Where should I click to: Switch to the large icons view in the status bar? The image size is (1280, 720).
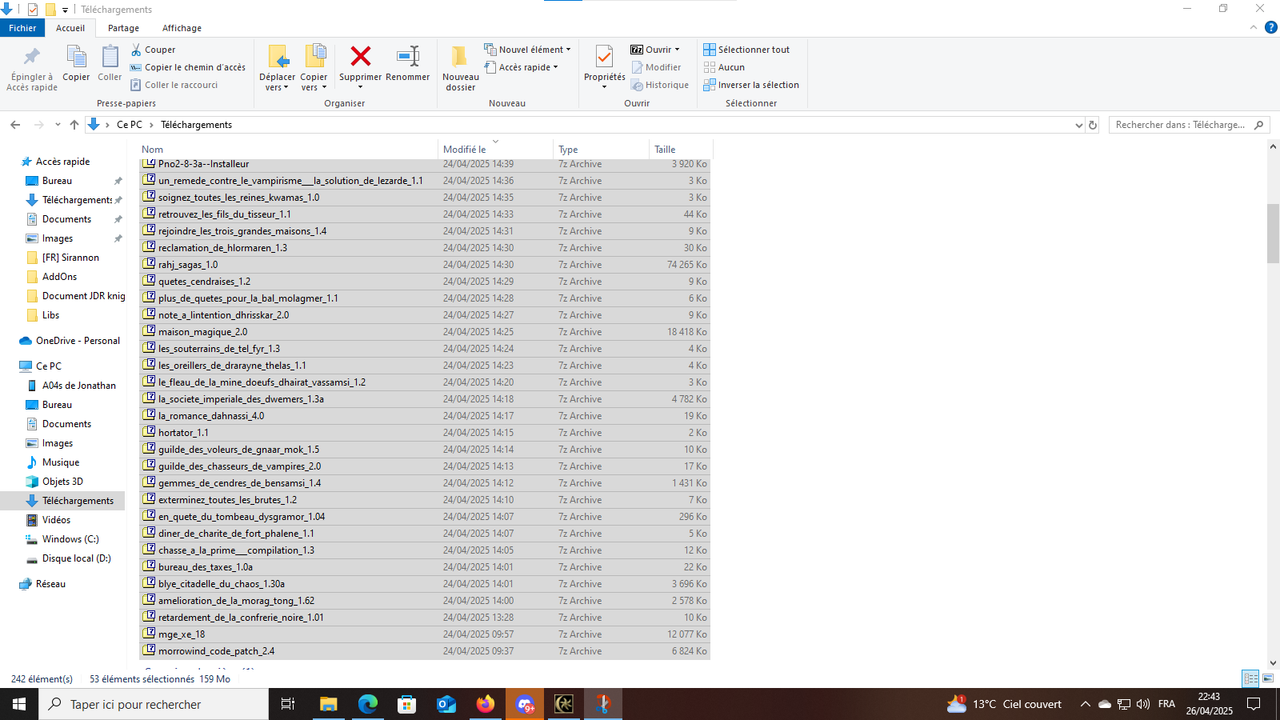click(x=1267, y=679)
